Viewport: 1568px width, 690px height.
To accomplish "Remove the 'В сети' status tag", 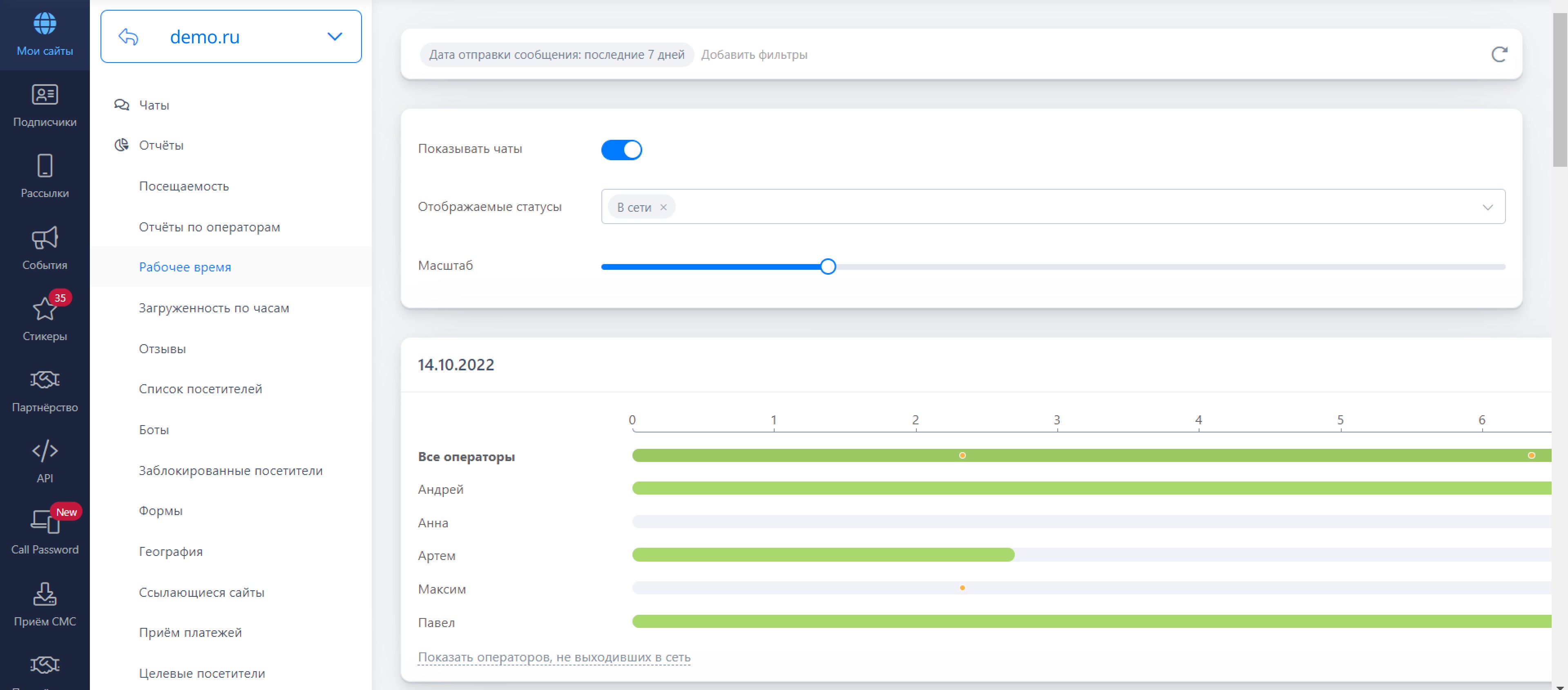I will point(663,207).
